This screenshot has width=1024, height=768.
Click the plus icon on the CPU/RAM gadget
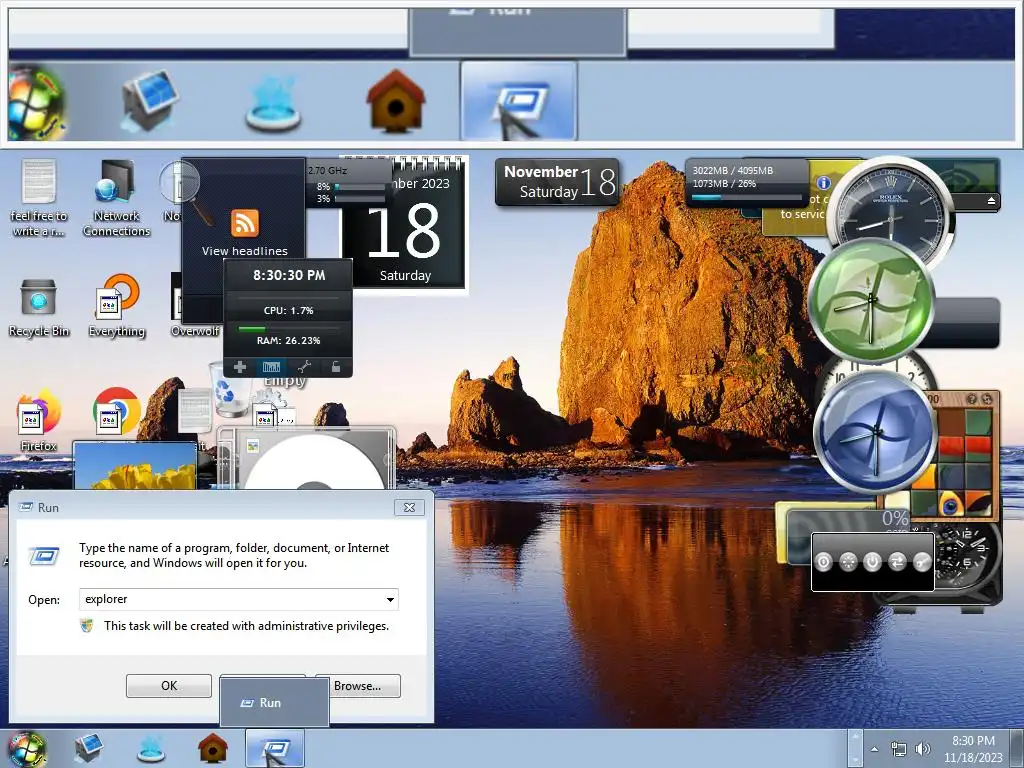tap(240, 367)
